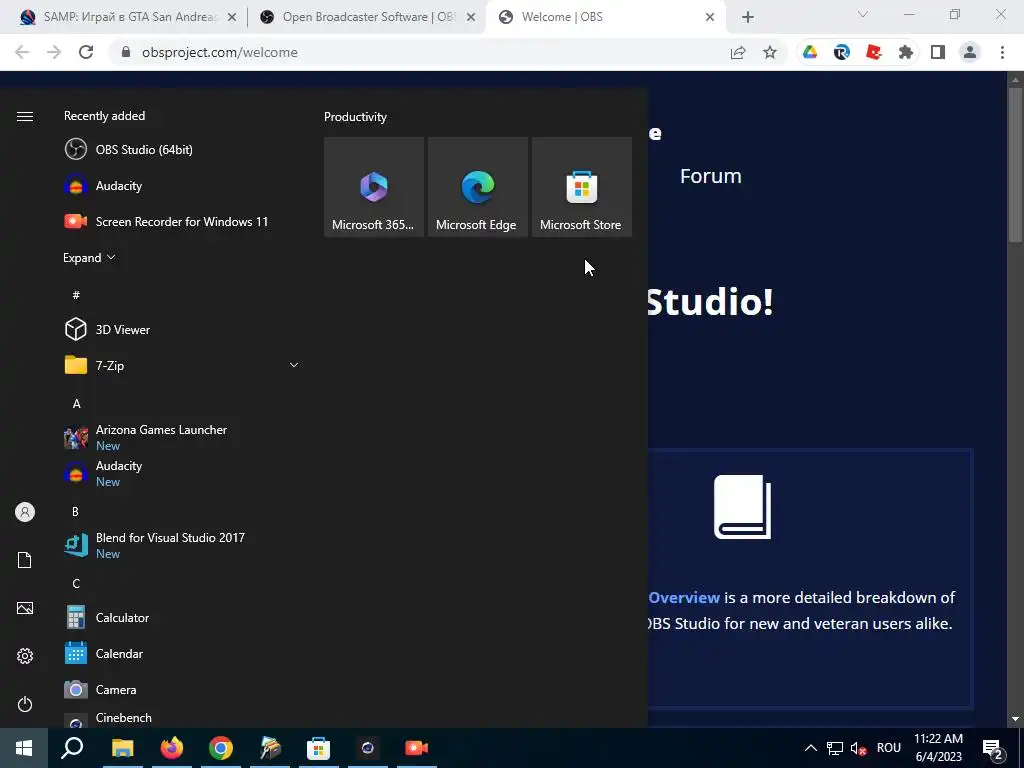
Task: Open Camera app
Action: click(x=182, y=689)
